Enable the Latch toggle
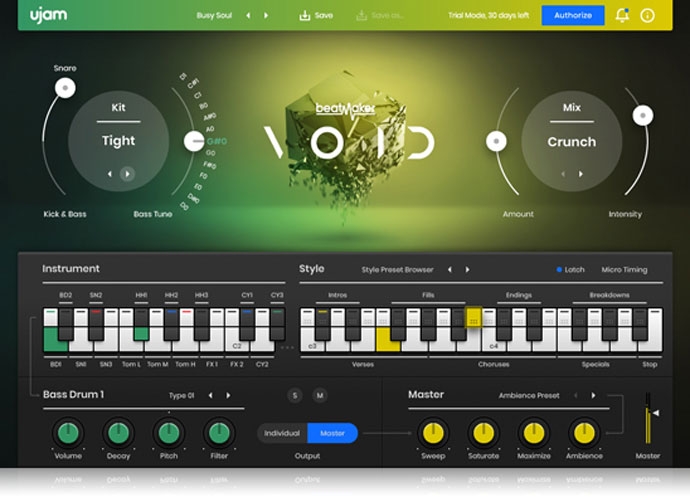Screen dimensions: 690x502 (x=569, y=269)
